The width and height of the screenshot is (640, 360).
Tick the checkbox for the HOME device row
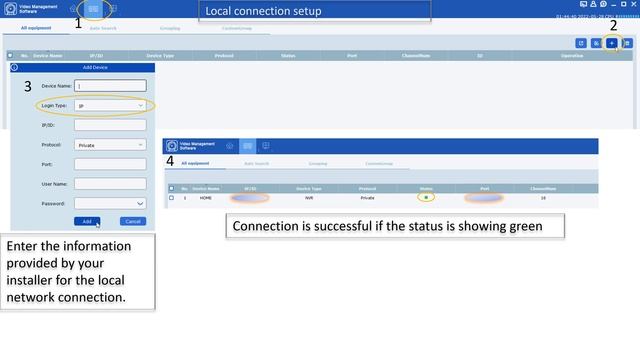(171, 198)
